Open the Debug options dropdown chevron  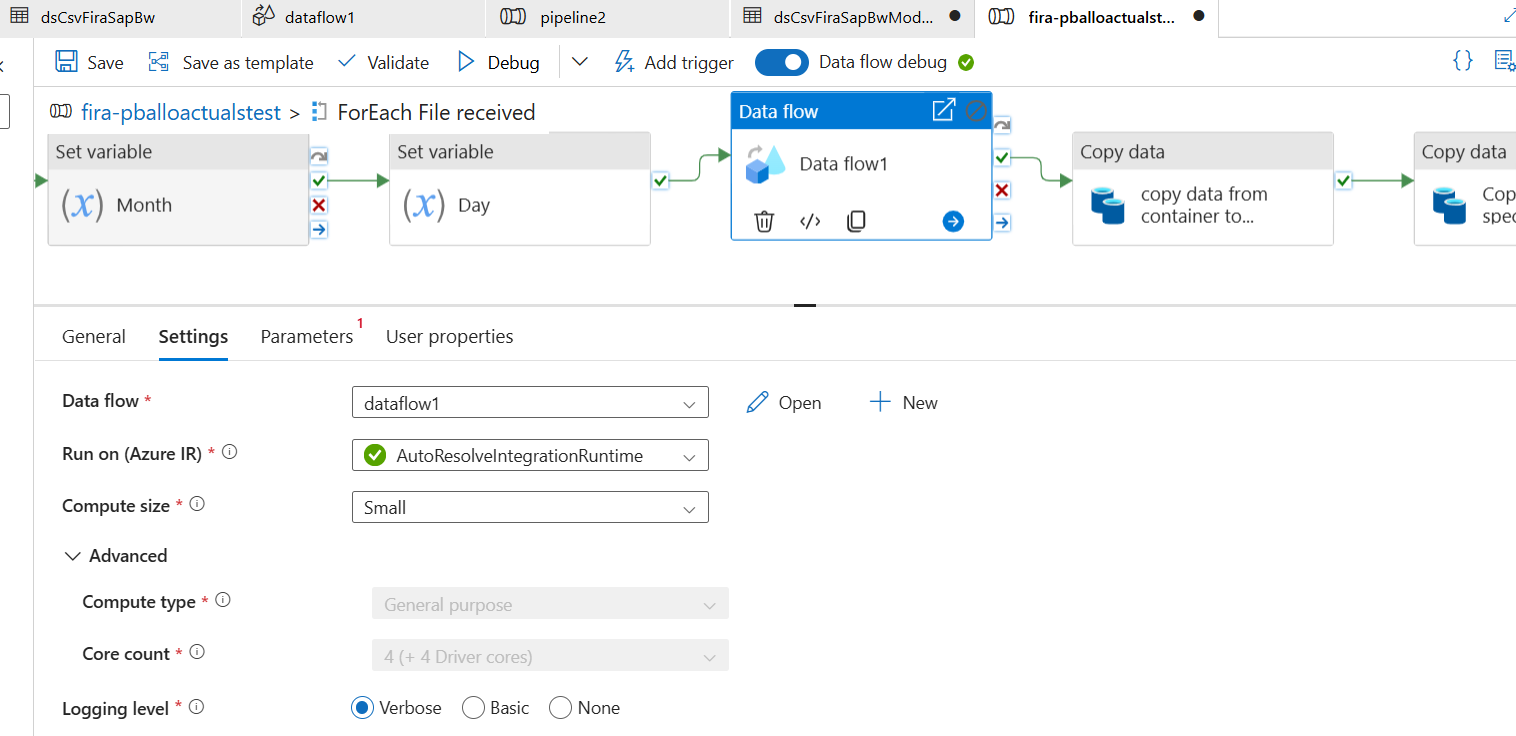click(x=580, y=62)
